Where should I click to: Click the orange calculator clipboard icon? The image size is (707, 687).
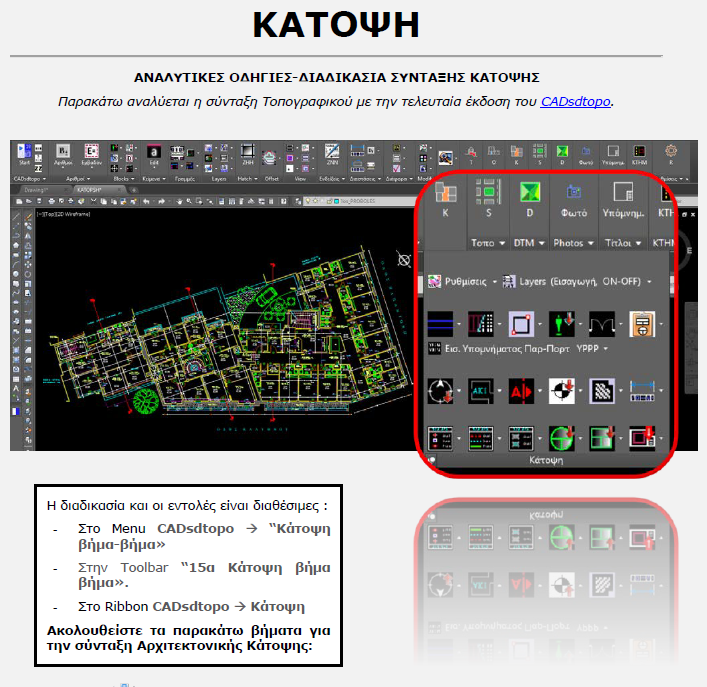pyautogui.click(x=642, y=324)
